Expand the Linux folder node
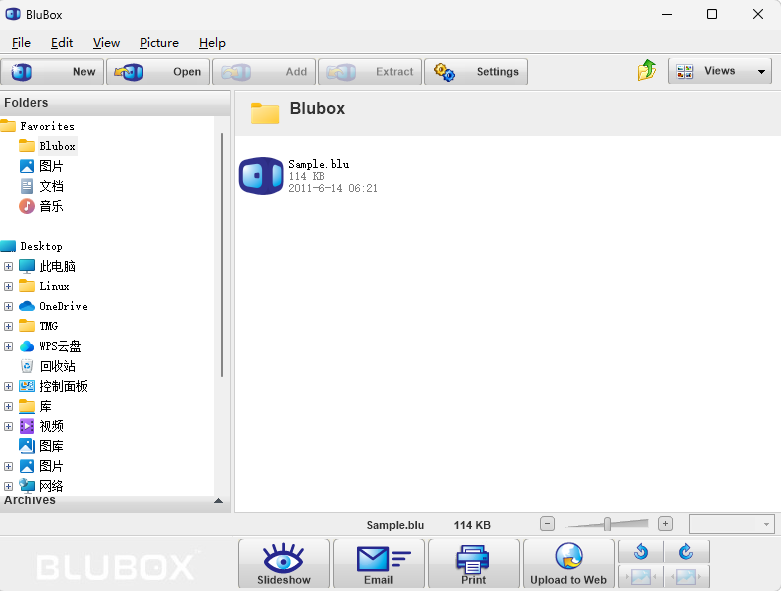Image resolution: width=781 pixels, height=591 pixels. pos(8,286)
